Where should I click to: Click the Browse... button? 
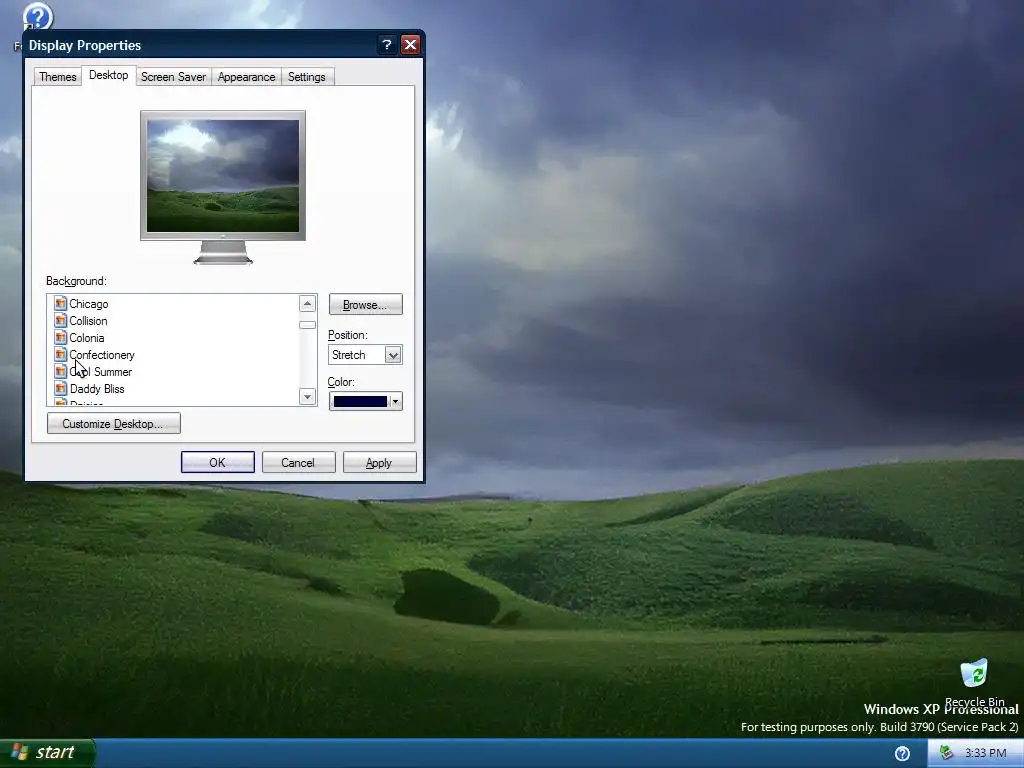[x=365, y=305]
